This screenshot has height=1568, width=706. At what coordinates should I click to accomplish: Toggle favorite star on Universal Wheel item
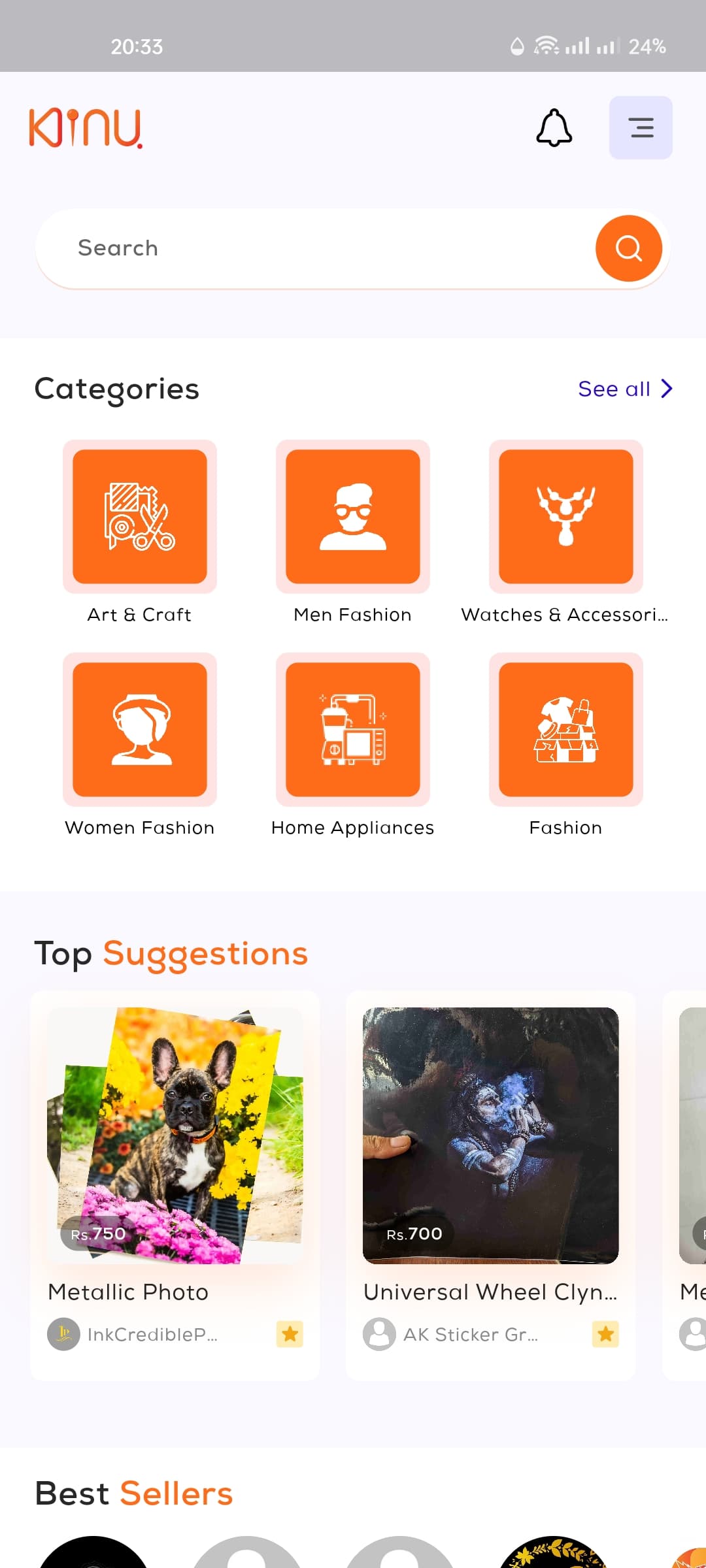click(x=605, y=1334)
